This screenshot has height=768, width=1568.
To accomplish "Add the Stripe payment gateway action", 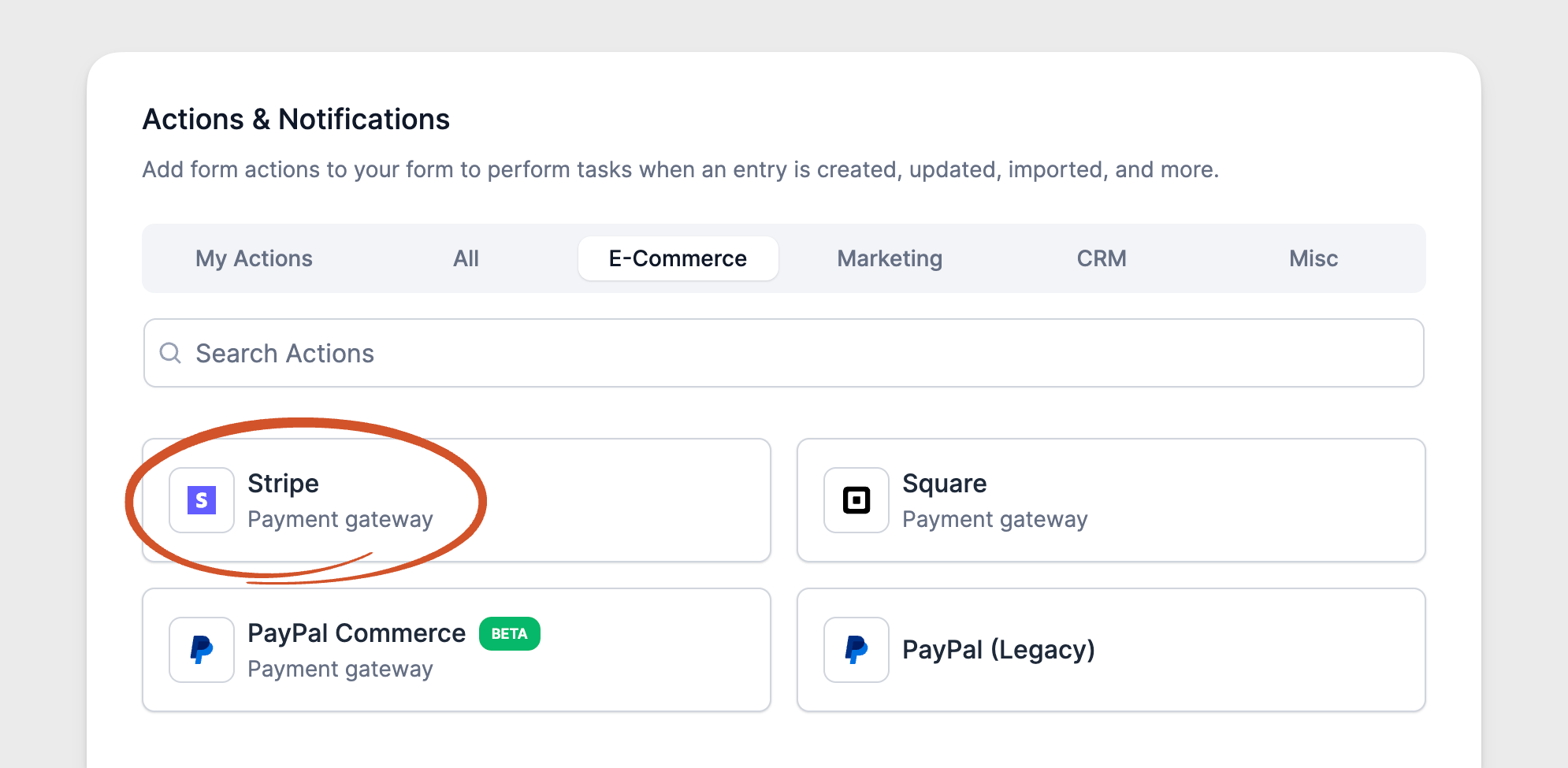I will click(456, 500).
